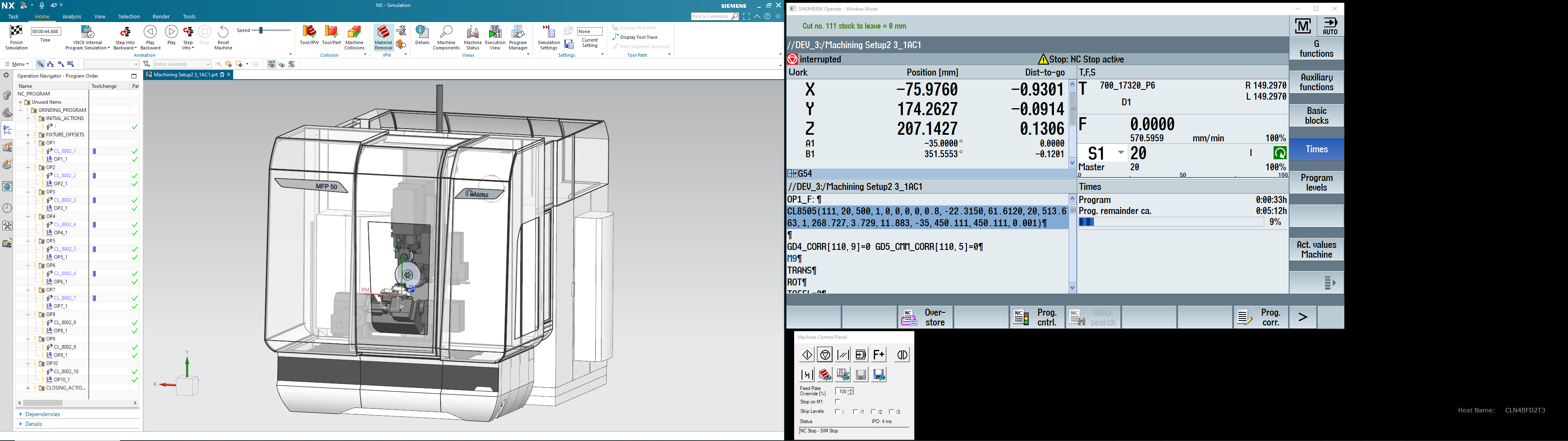Viewport: 1568px width, 441px height.
Task: Click Basic blocks softkey
Action: point(1316,116)
